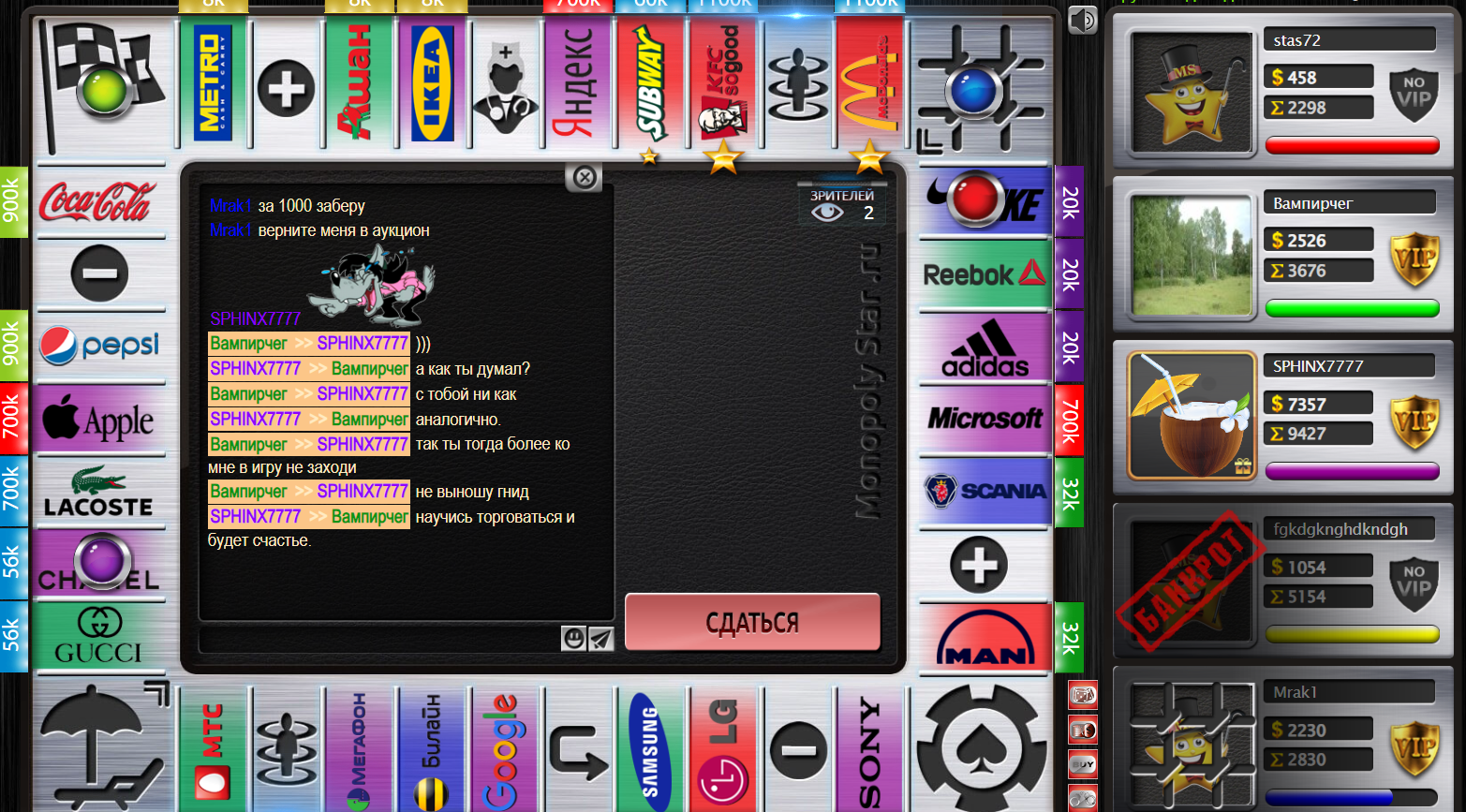The image size is (1466, 812).
Task: Click the LG board cell
Action: pyautogui.click(x=724, y=749)
